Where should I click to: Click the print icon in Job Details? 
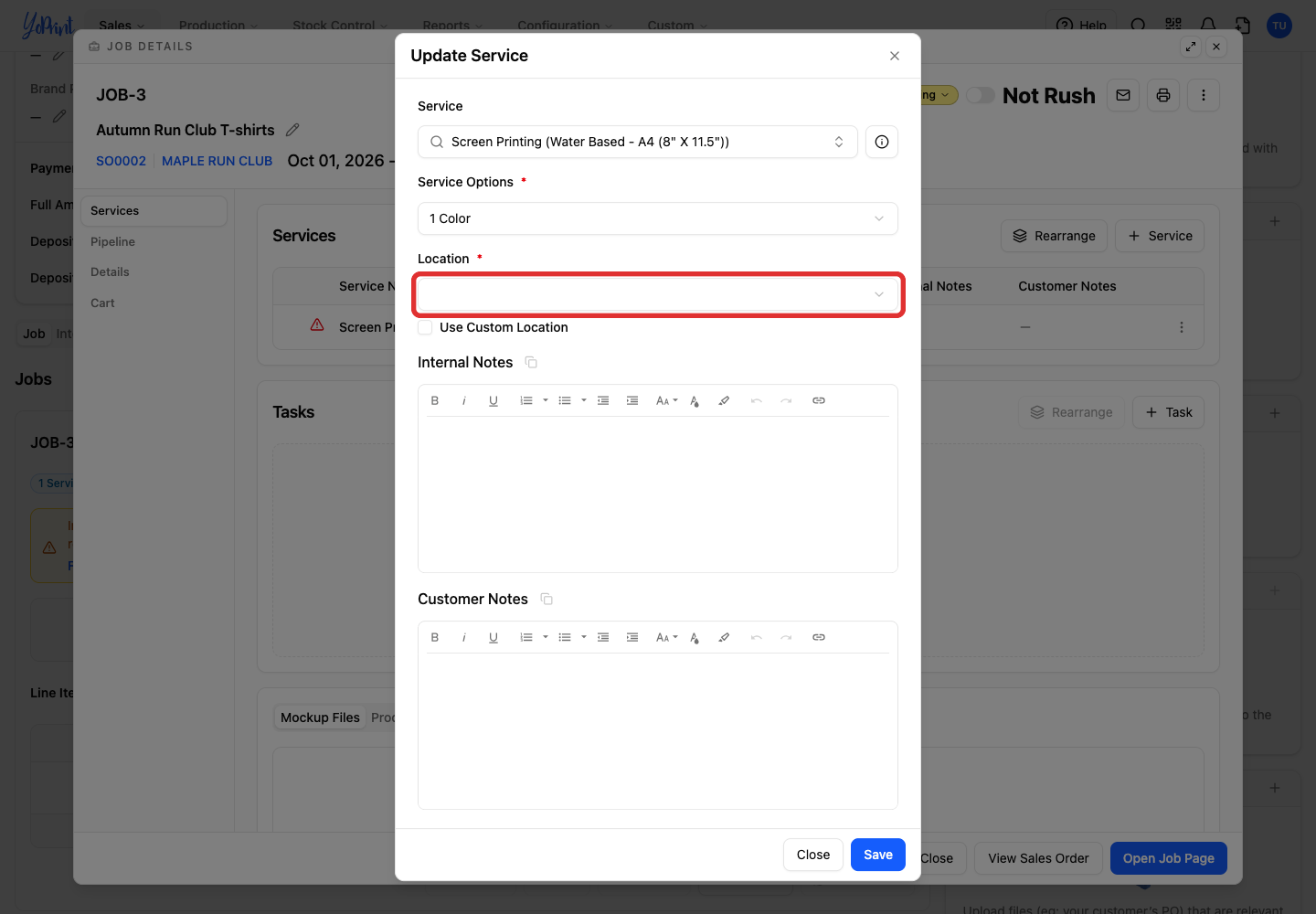1163,95
